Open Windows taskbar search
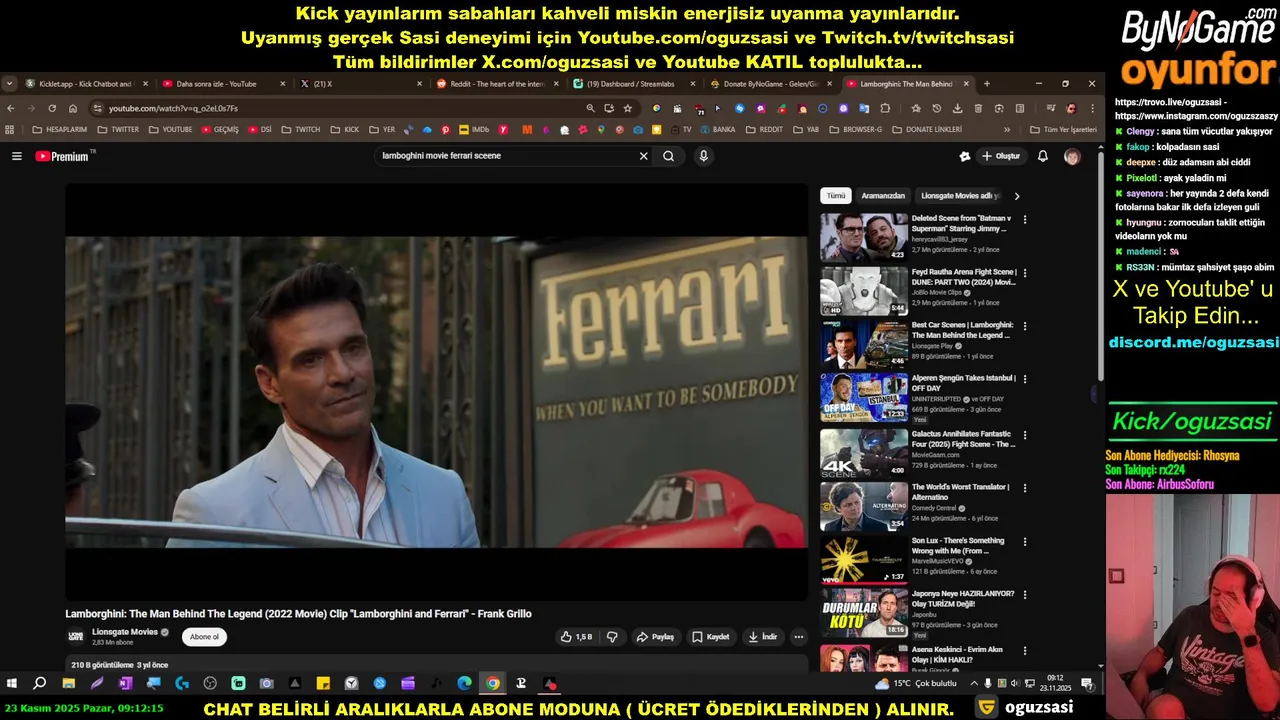Screen dimensions: 1280x720 pyautogui.click(x=40, y=684)
